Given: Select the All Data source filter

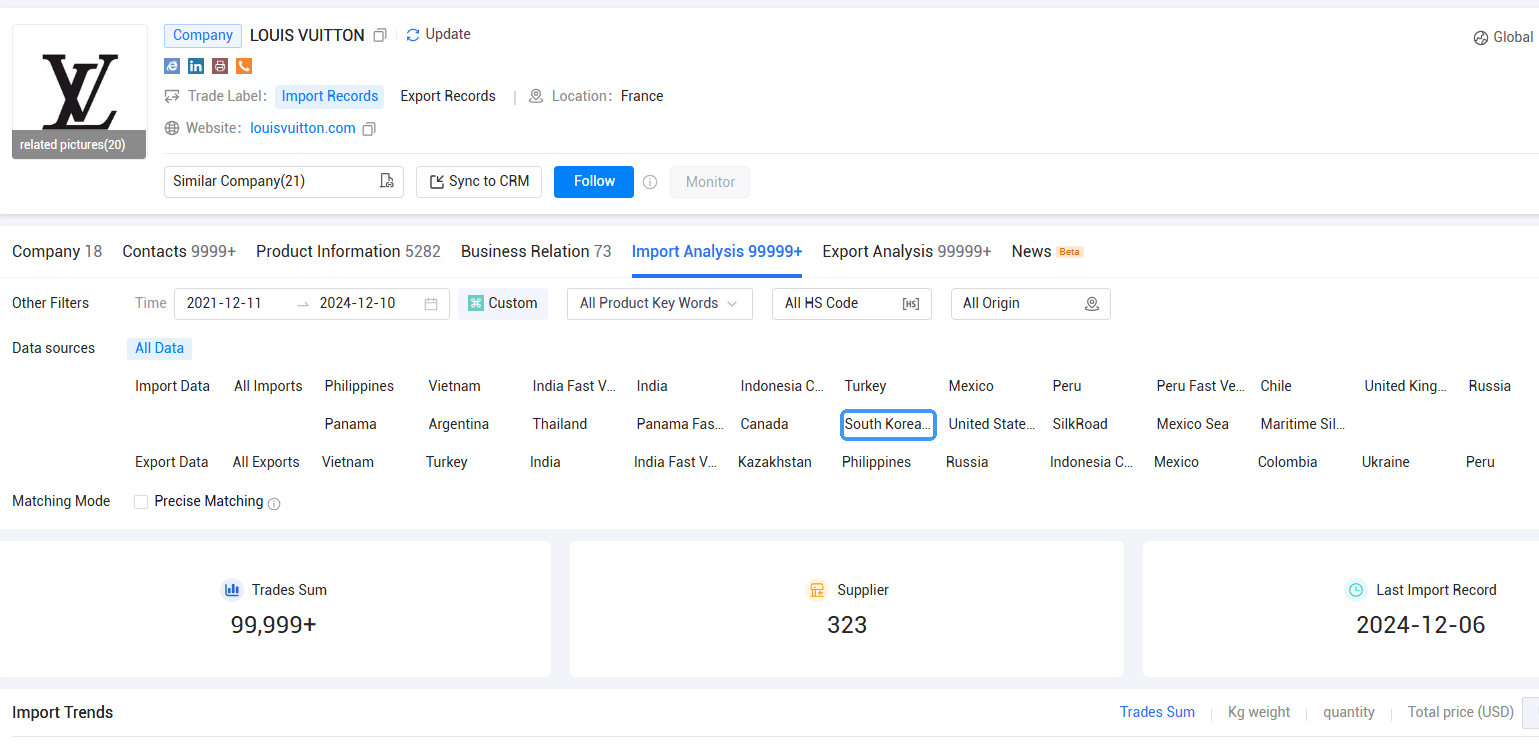Looking at the screenshot, I should [x=160, y=349].
